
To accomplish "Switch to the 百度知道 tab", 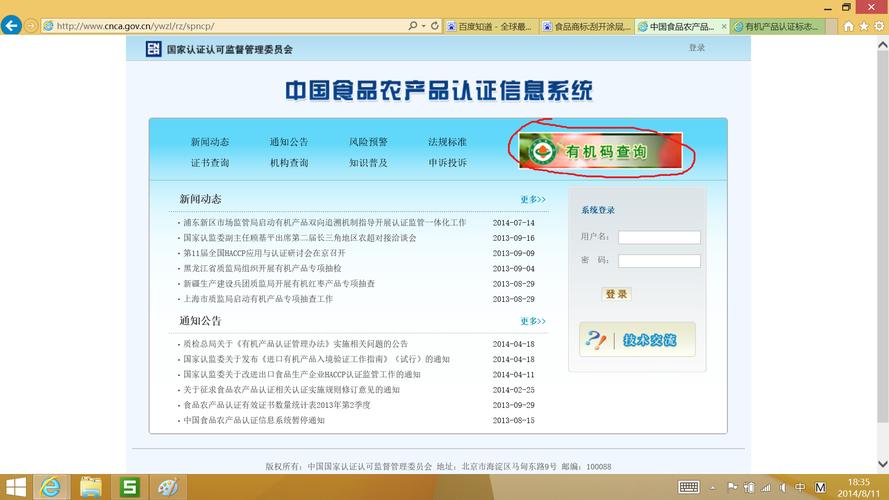I will (x=490, y=27).
